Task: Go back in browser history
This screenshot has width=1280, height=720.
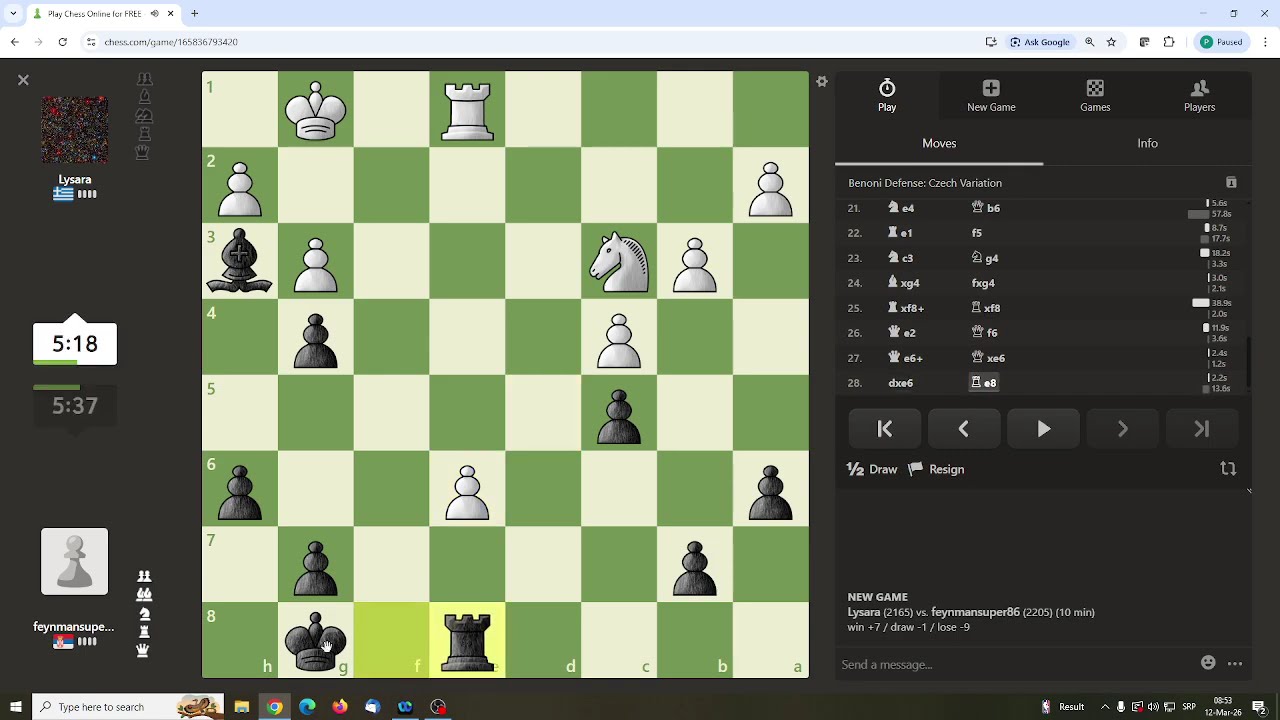Action: tap(14, 42)
